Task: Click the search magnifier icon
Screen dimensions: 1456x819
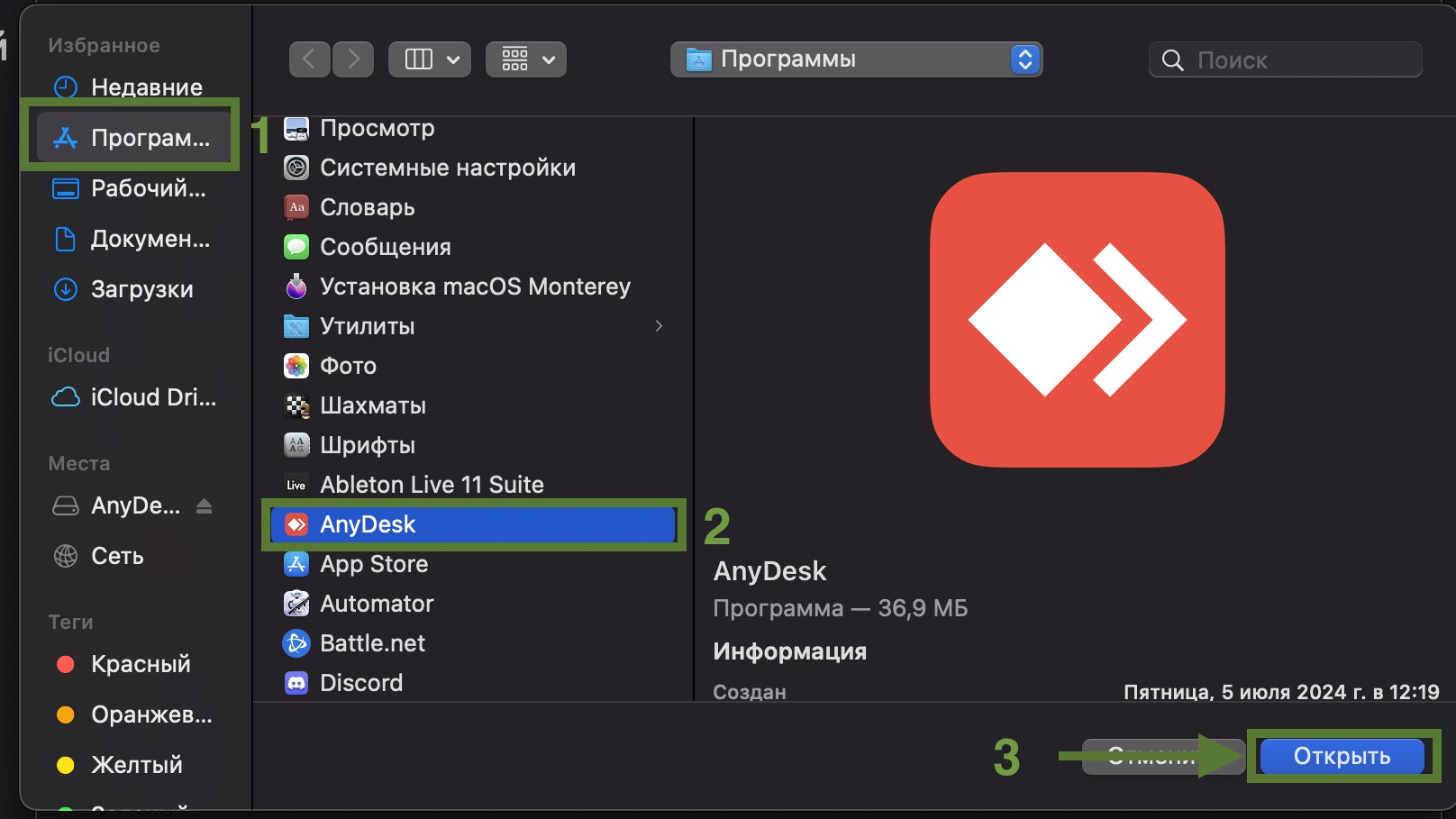Action: (x=1173, y=60)
